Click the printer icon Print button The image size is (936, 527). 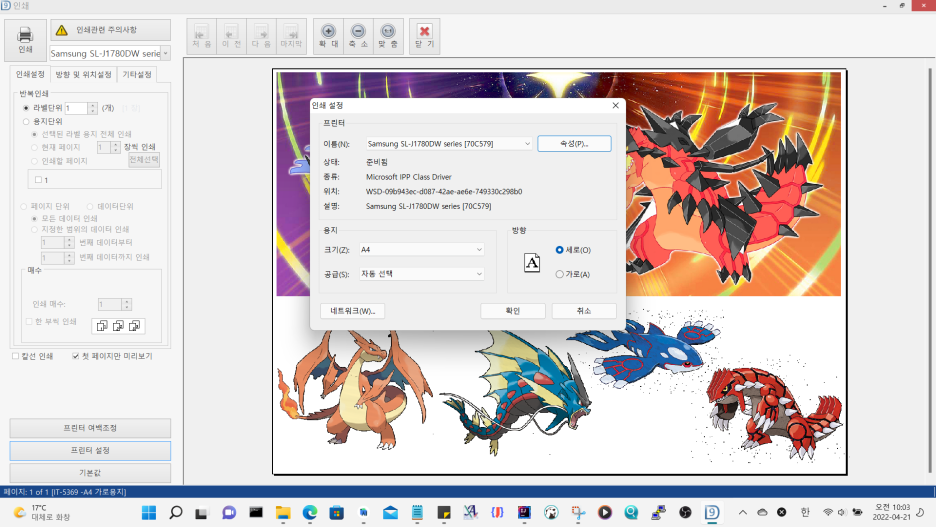click(x=25, y=40)
